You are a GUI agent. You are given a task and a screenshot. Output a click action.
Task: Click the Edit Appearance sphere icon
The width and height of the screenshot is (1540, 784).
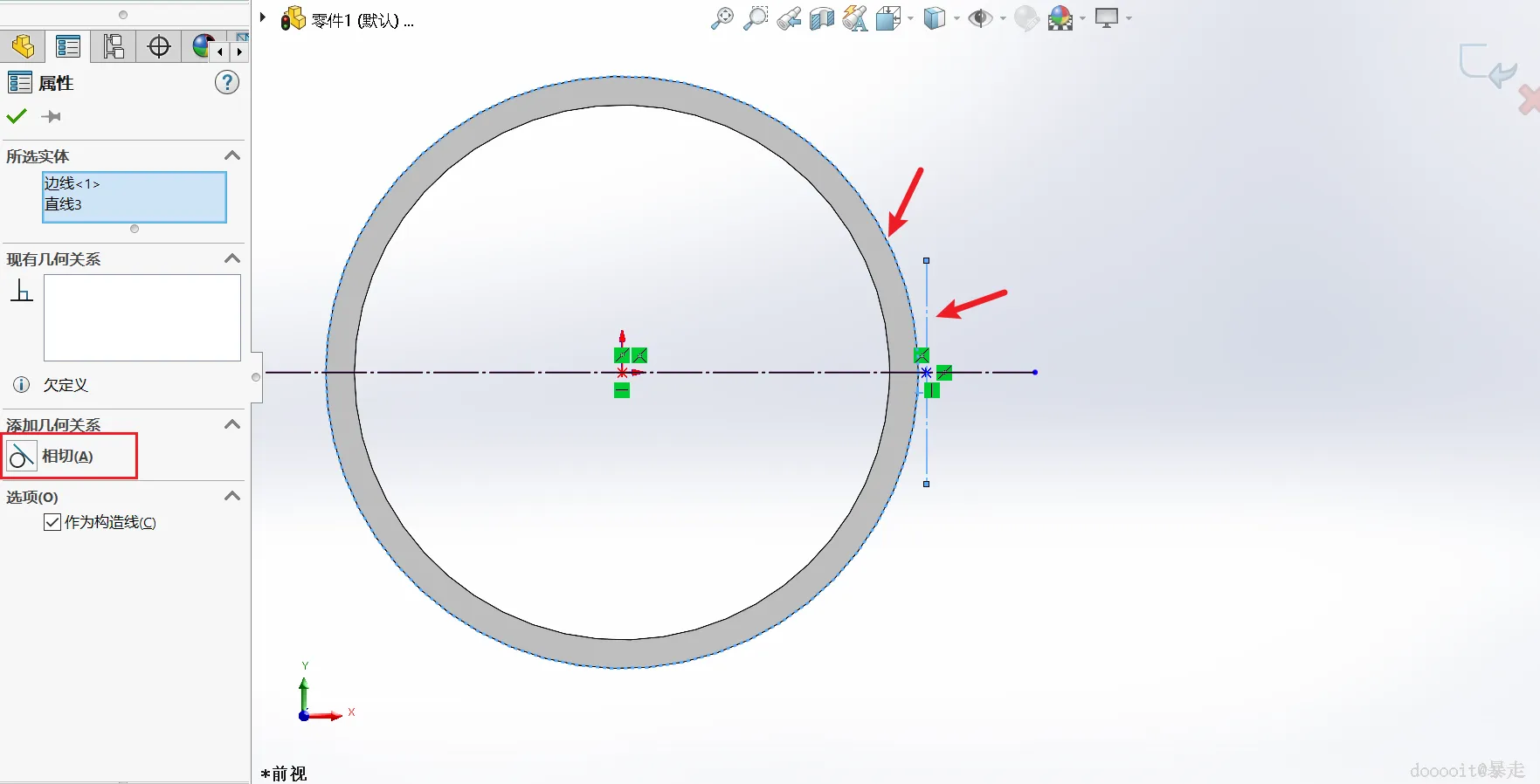coord(1027,18)
